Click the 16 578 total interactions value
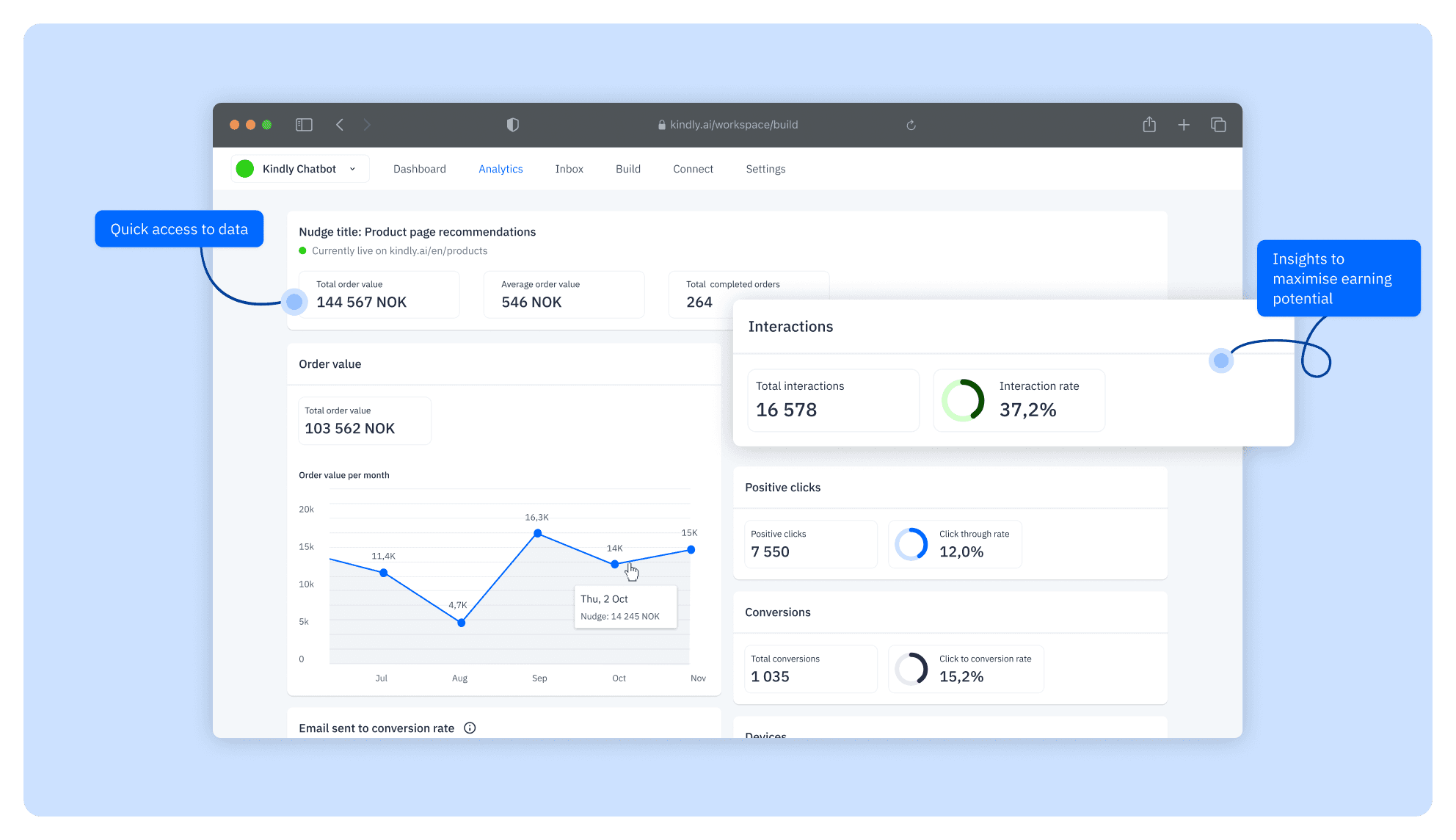This screenshot has height=840, width=1456. tap(786, 410)
